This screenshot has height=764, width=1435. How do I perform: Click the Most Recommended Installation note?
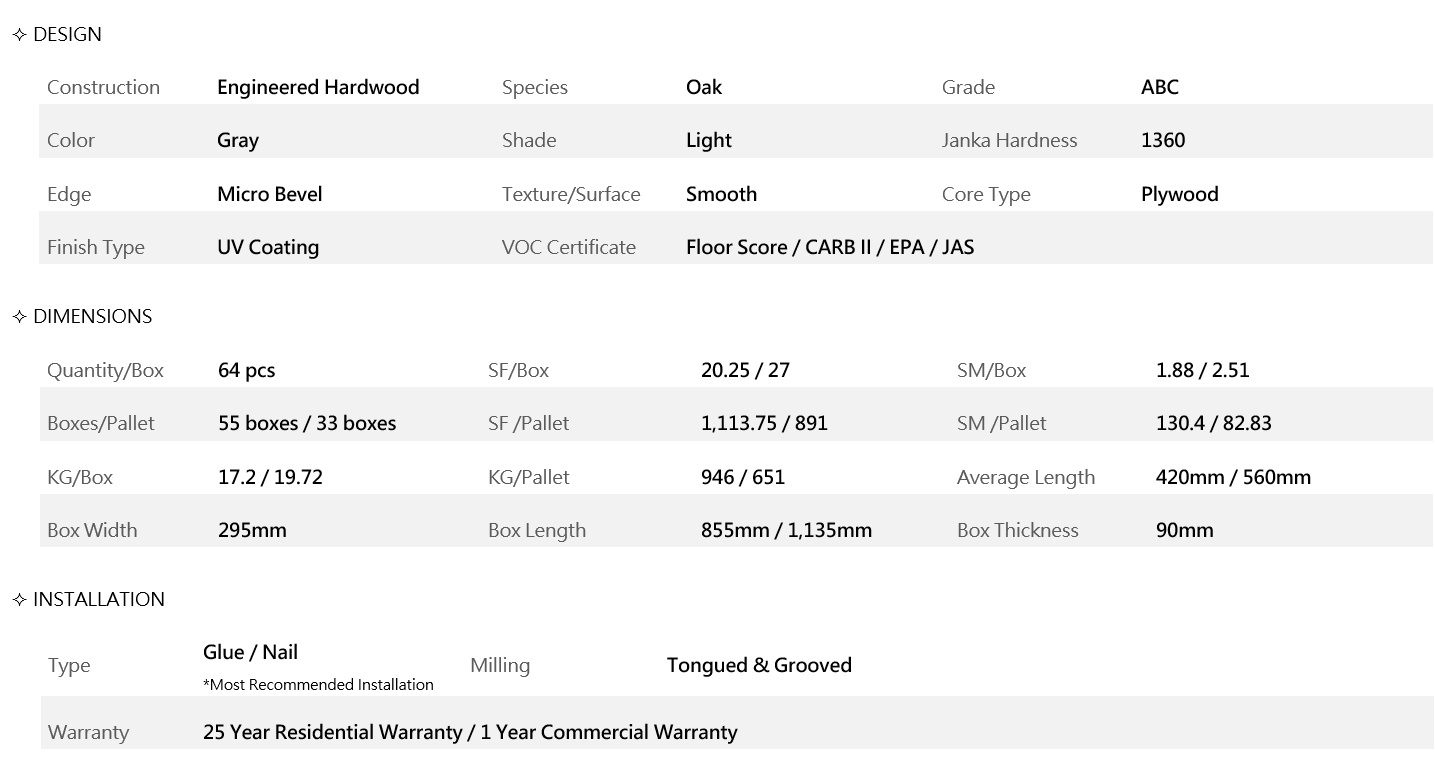coord(318,685)
